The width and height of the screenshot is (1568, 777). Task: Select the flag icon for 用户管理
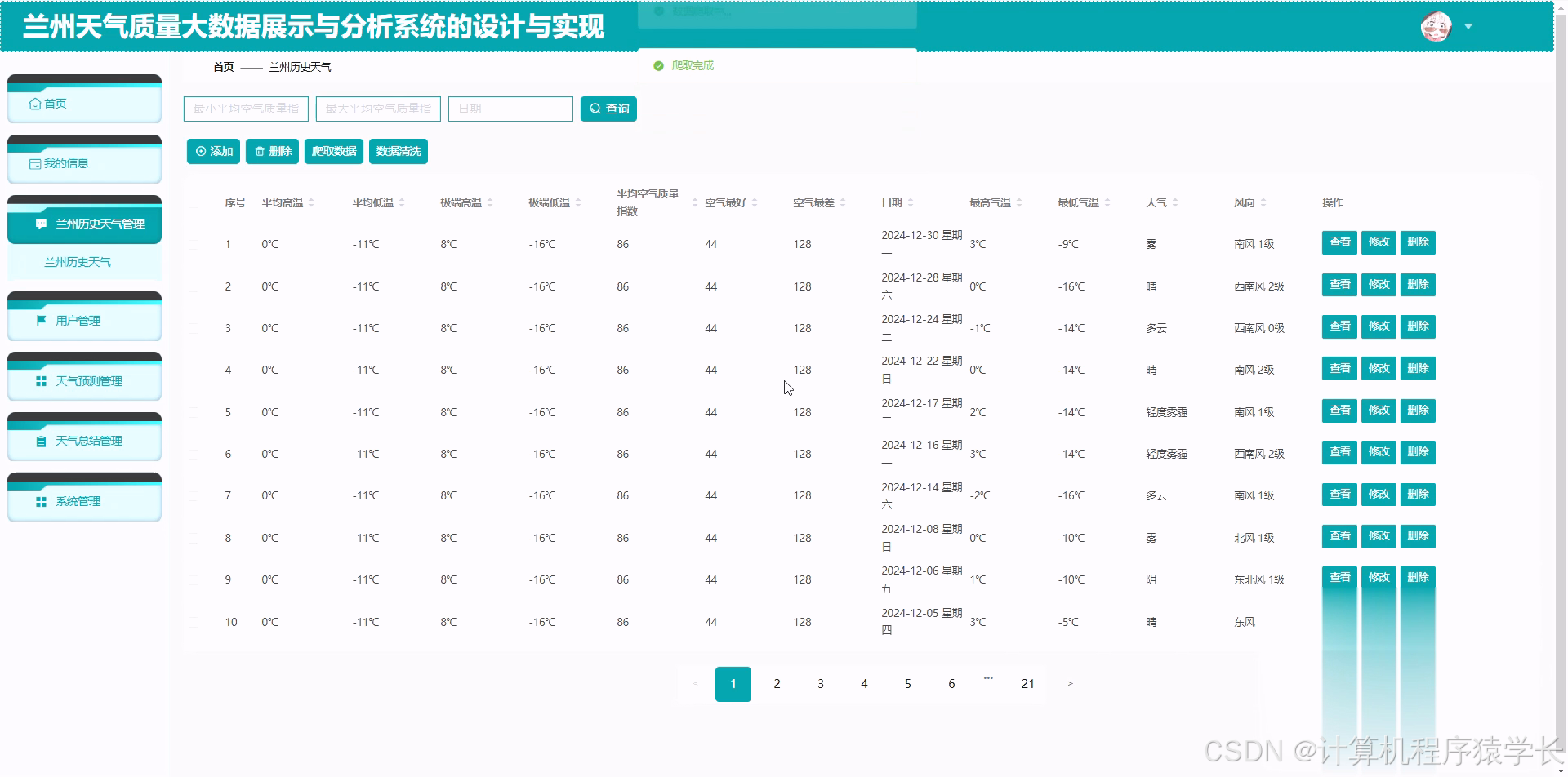(42, 321)
